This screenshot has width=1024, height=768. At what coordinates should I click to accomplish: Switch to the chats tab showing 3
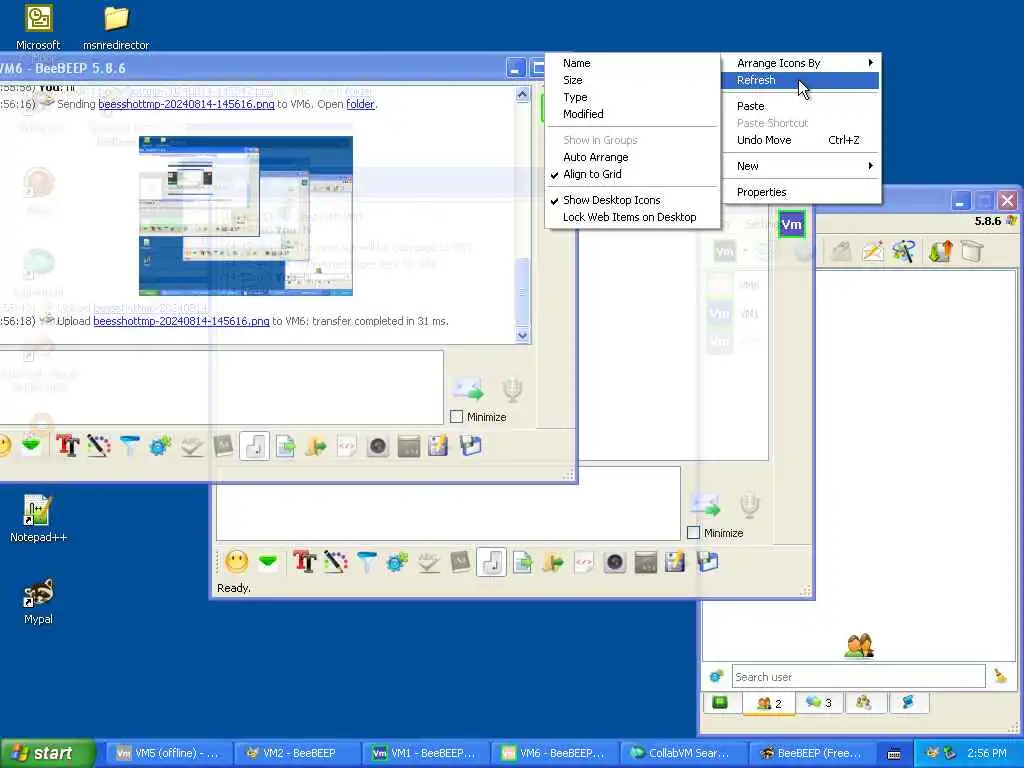819,703
